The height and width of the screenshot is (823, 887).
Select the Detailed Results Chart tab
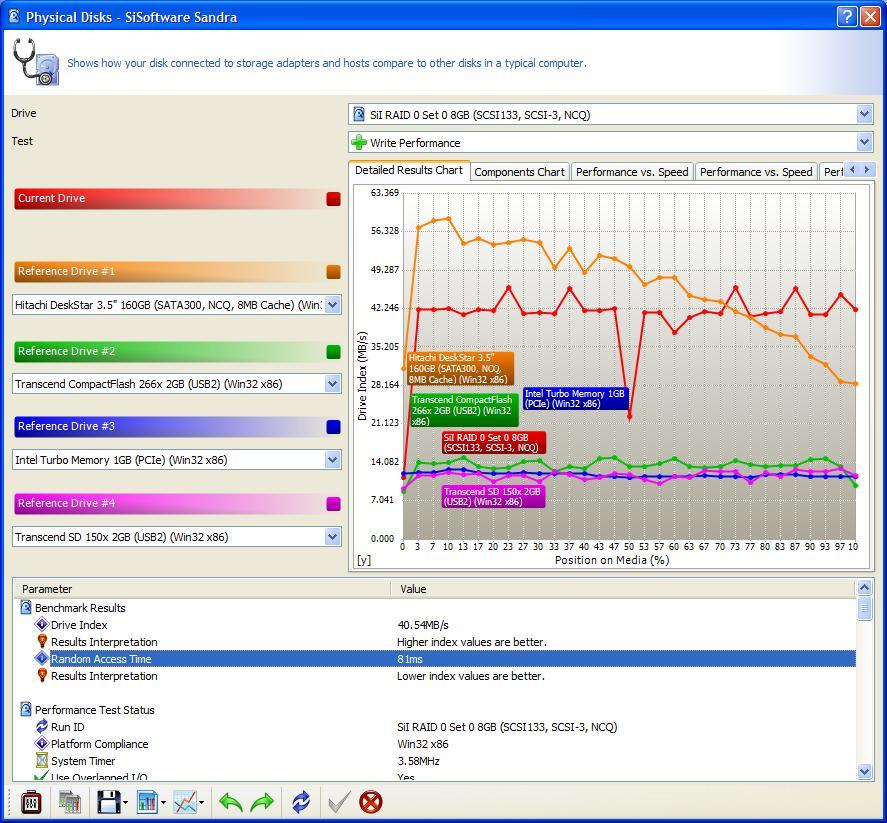[x=409, y=170]
